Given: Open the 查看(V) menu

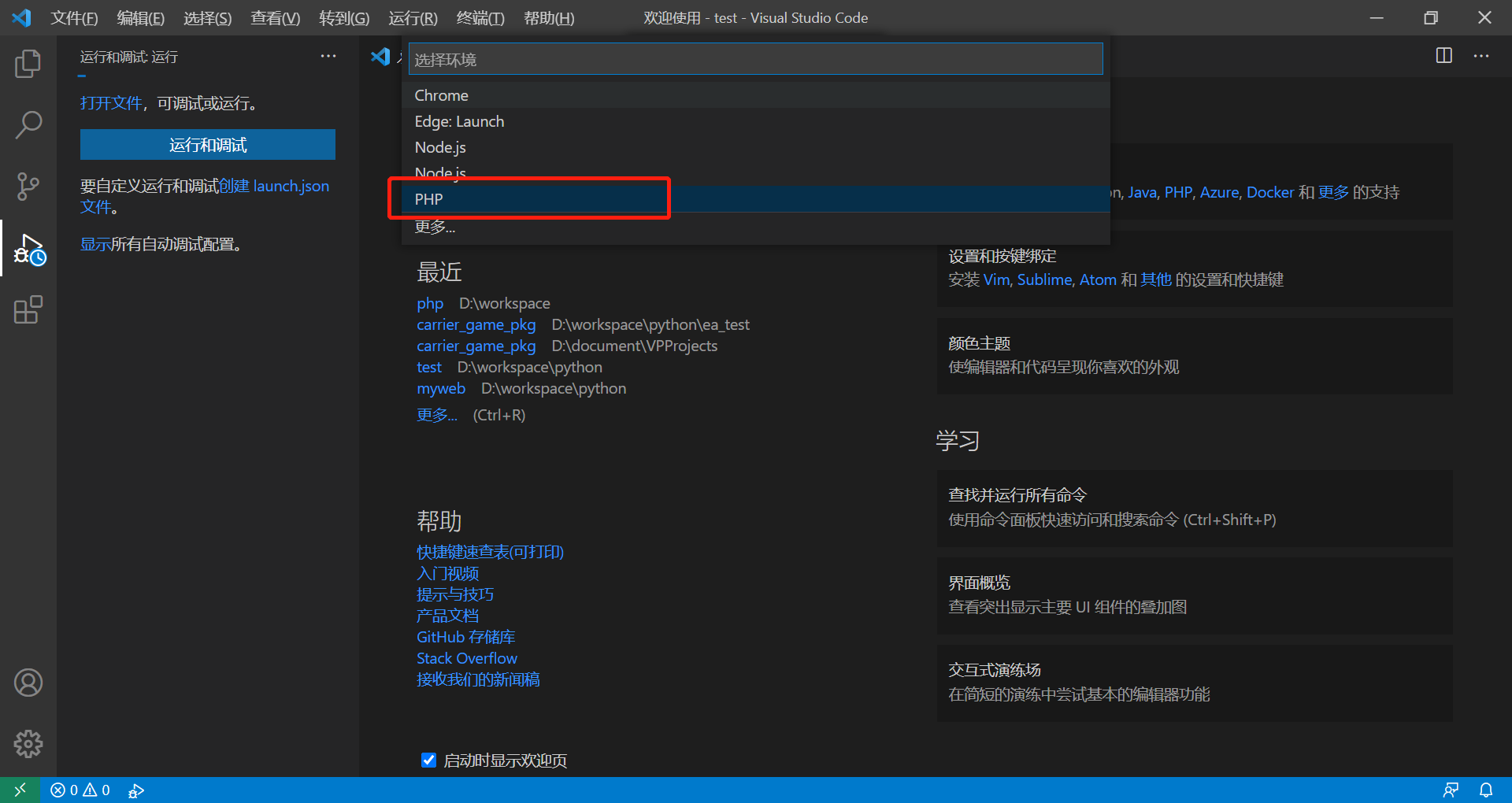Looking at the screenshot, I should point(276,18).
